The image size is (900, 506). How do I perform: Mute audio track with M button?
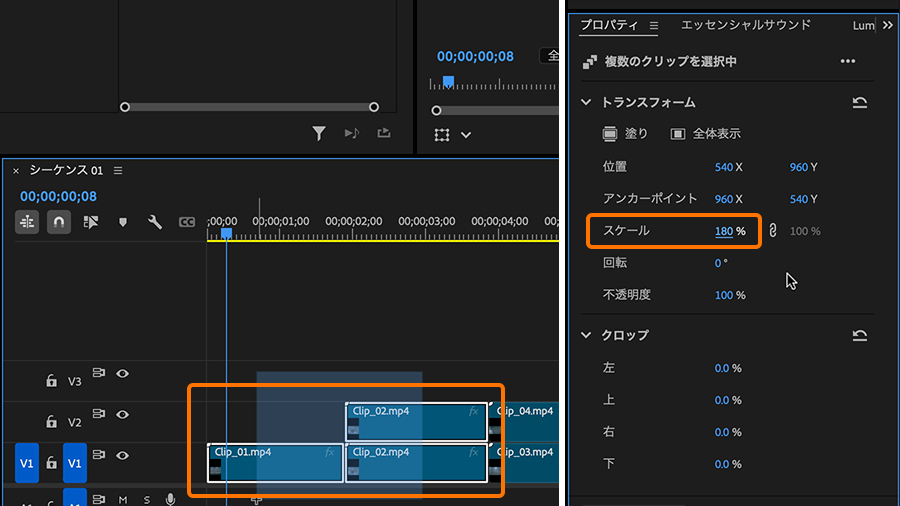pos(123,500)
